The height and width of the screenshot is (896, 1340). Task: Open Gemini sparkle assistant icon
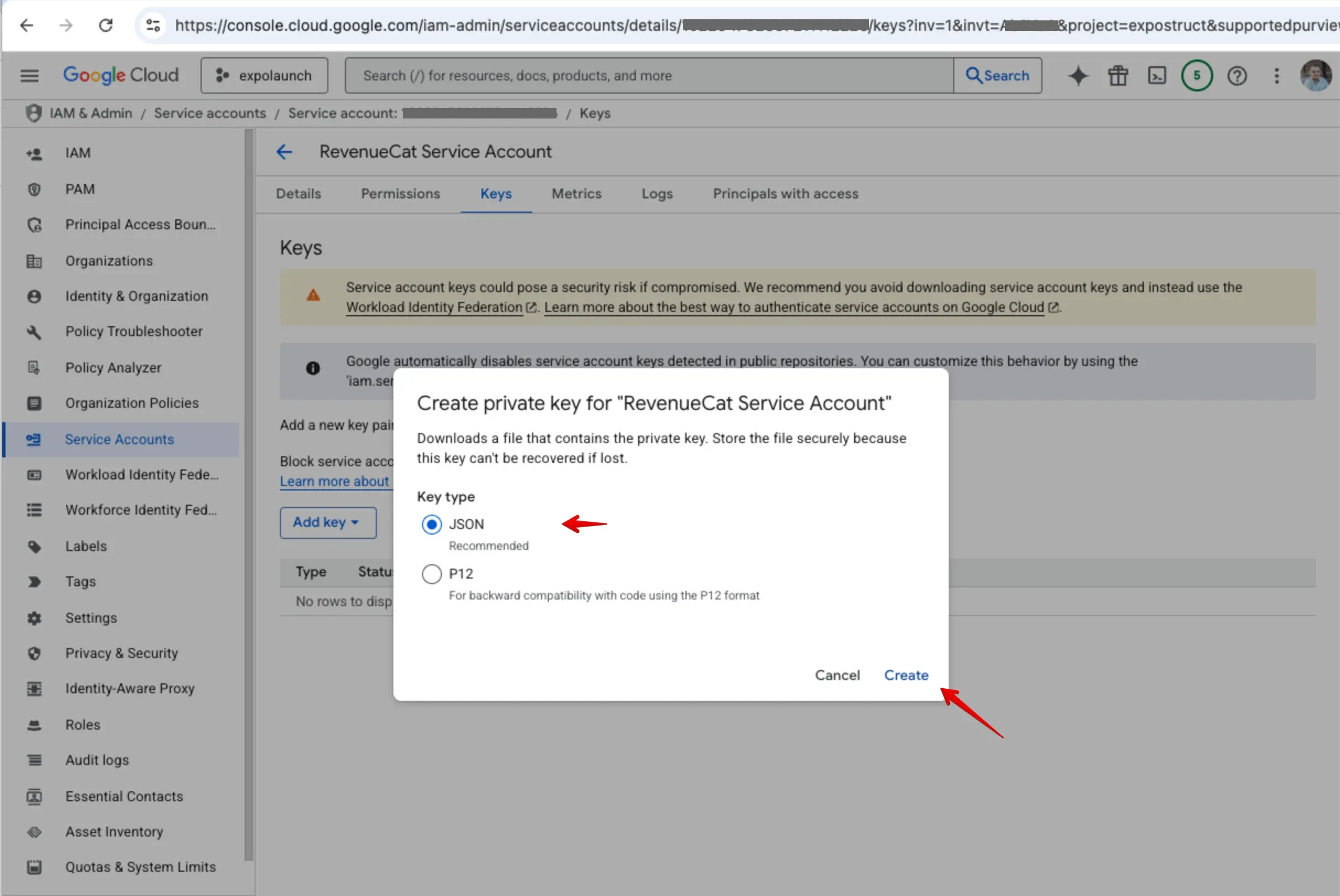pos(1078,75)
